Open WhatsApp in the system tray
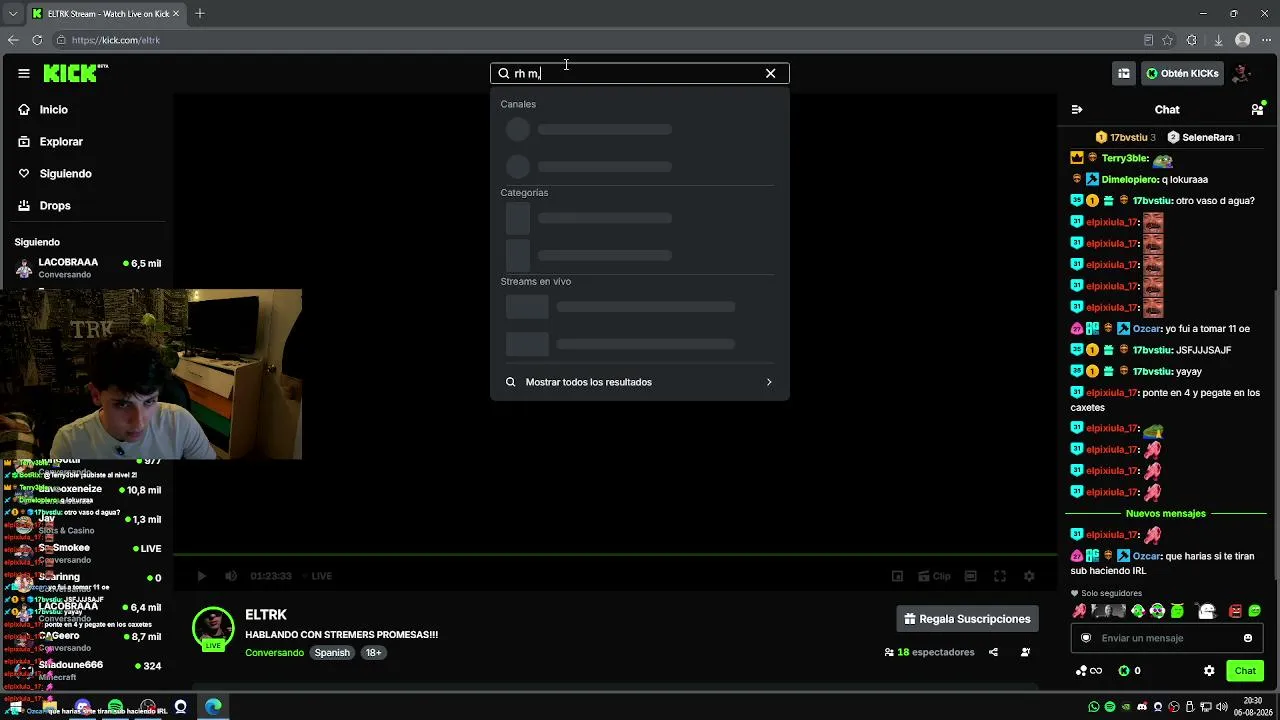 click(1094, 707)
